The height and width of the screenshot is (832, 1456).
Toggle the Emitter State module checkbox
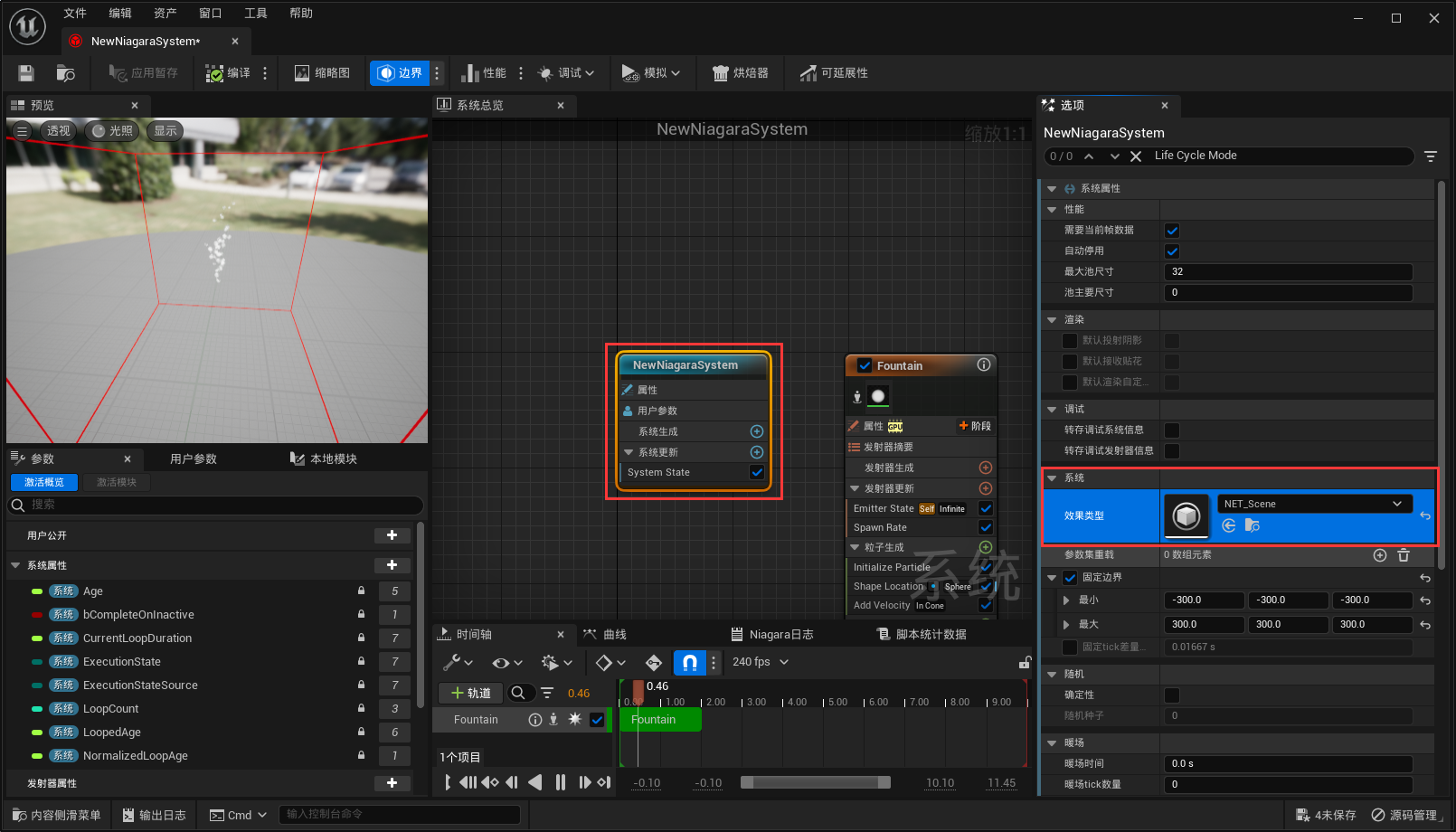pyautogui.click(x=986, y=509)
